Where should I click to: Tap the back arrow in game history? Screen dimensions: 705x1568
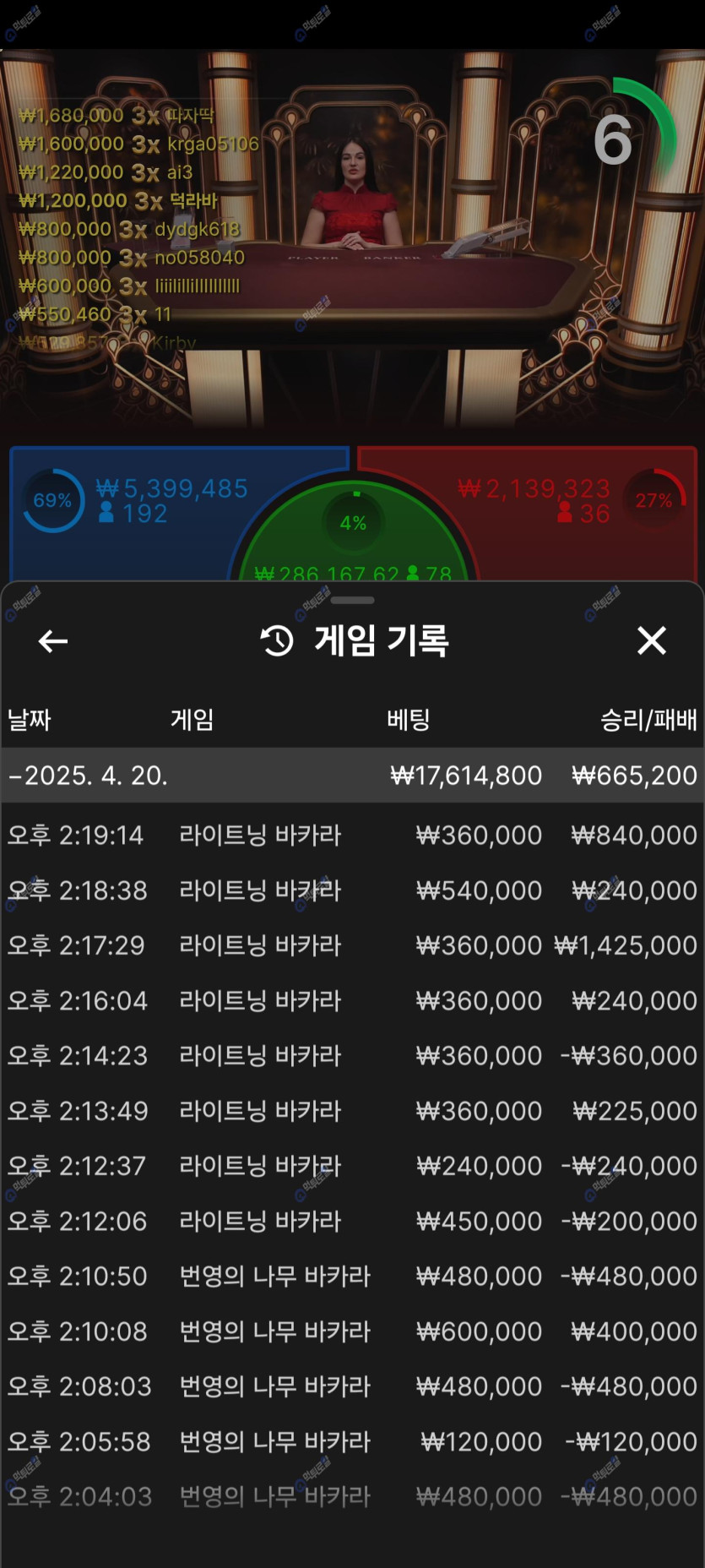[52, 641]
